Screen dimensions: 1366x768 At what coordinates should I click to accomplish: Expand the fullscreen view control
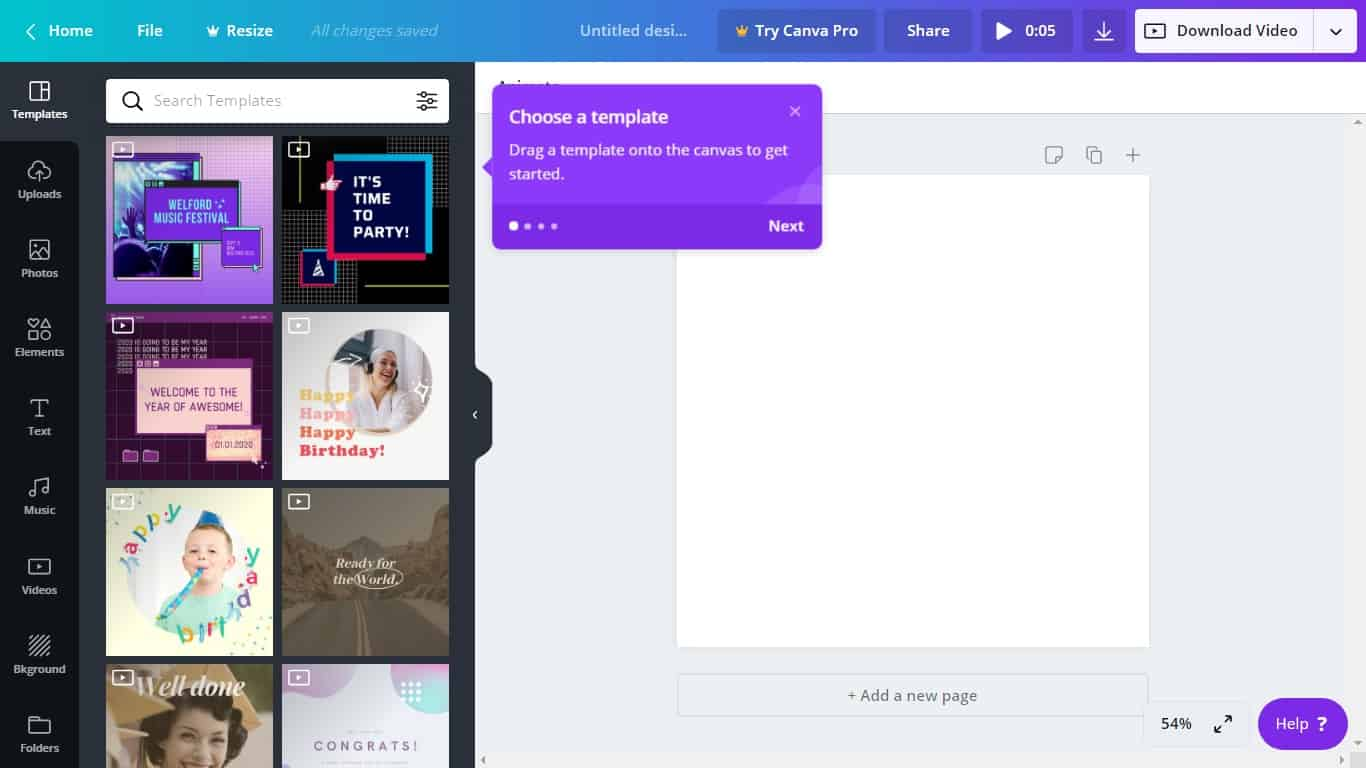1222,723
